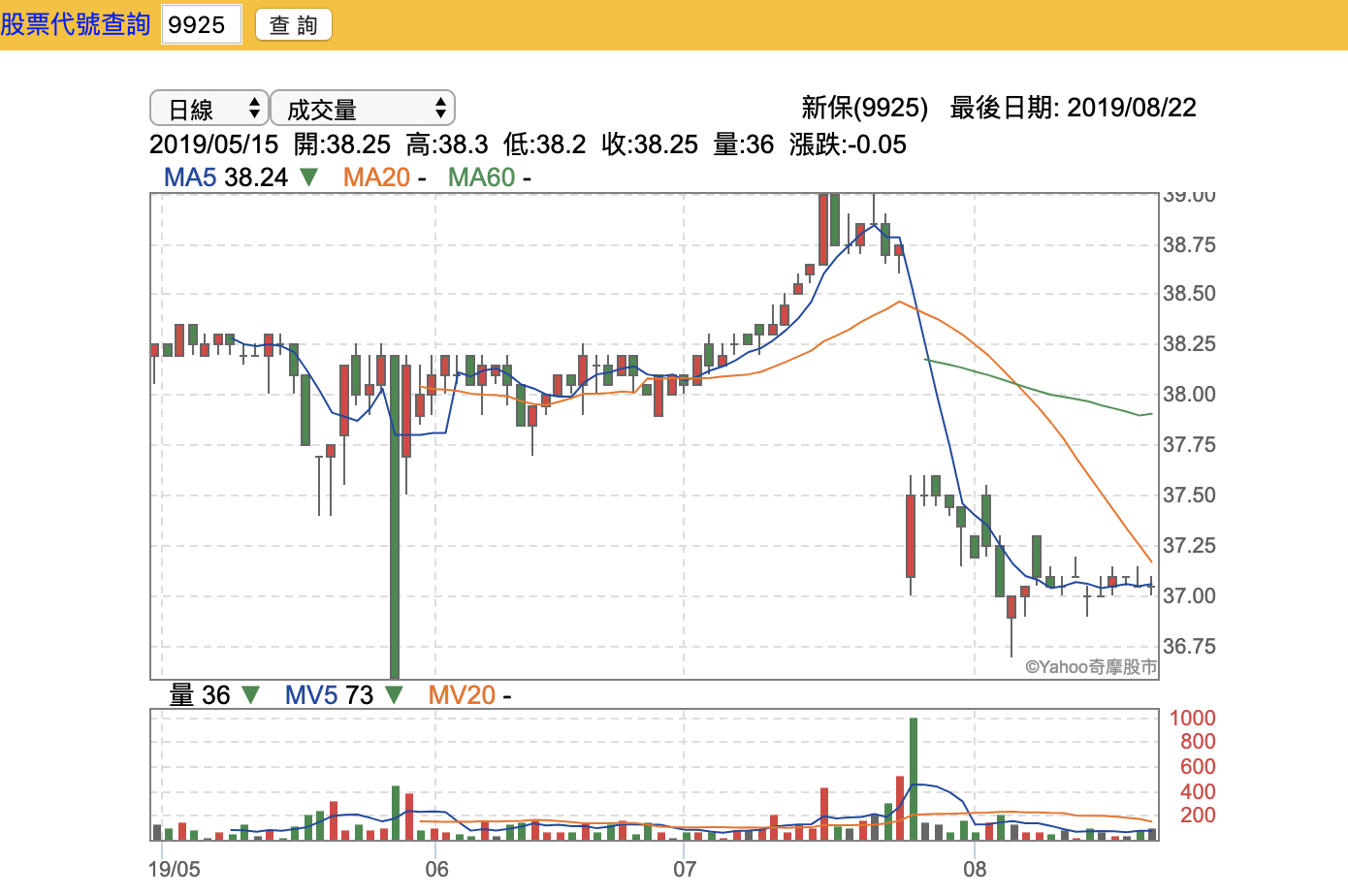Click the green triangle next to MV5 73
Image resolution: width=1348 pixels, height=896 pixels.
tap(394, 695)
